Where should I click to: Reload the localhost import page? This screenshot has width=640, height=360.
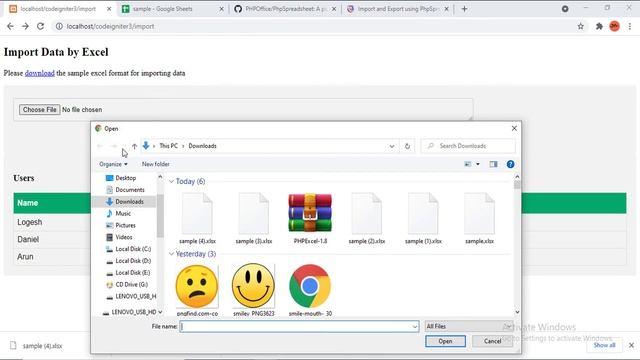coord(40,26)
